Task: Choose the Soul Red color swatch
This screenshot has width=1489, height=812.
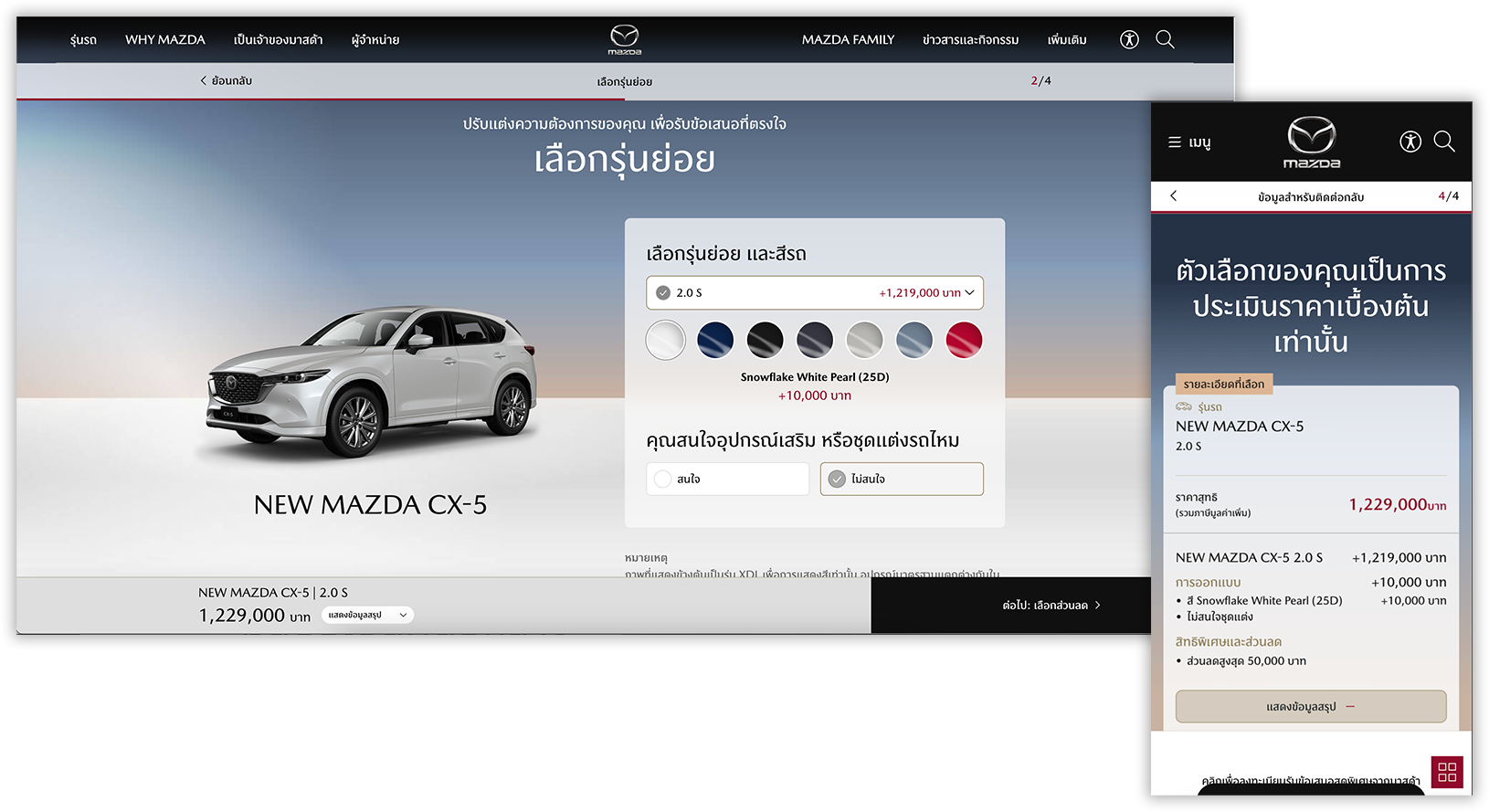Action: coord(964,341)
